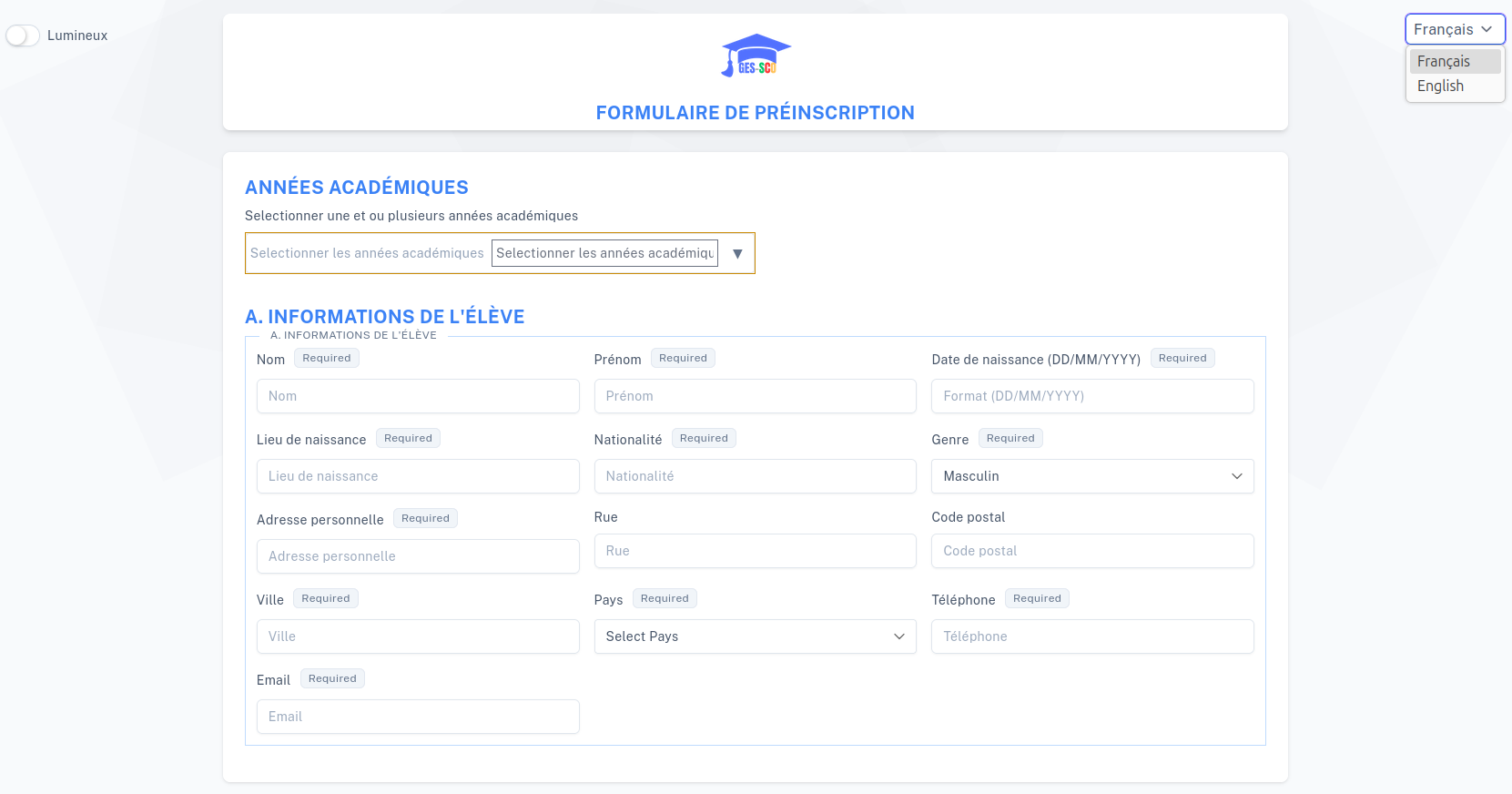Focus the Adresse personnelle field

pyautogui.click(x=418, y=556)
